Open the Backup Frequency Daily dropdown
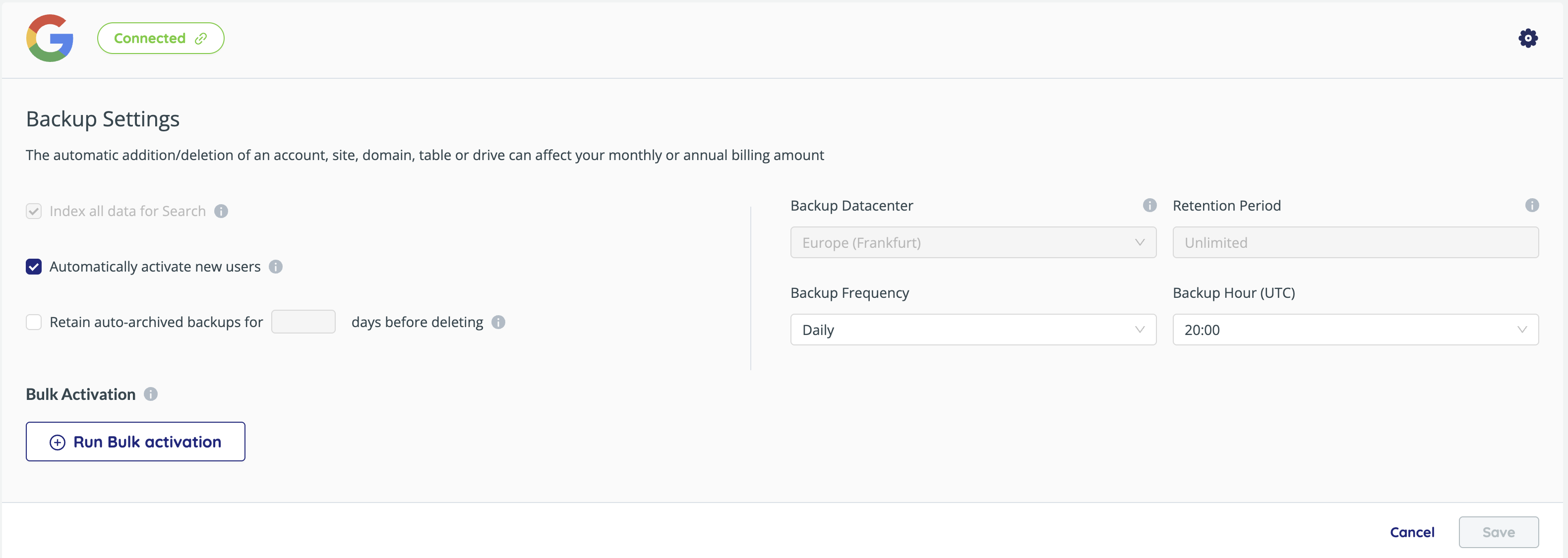The image size is (1568, 558). click(x=973, y=330)
